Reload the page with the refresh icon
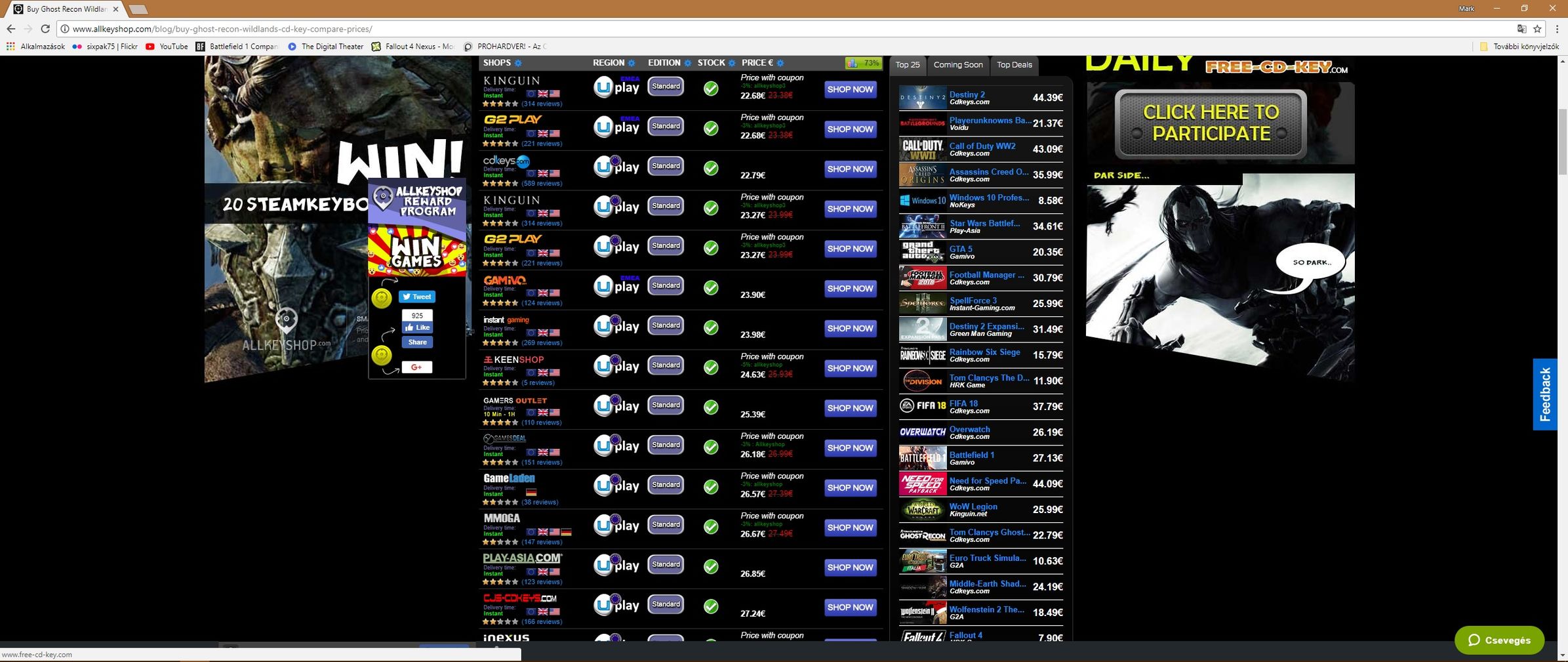Image resolution: width=1568 pixels, height=662 pixels. (45, 29)
